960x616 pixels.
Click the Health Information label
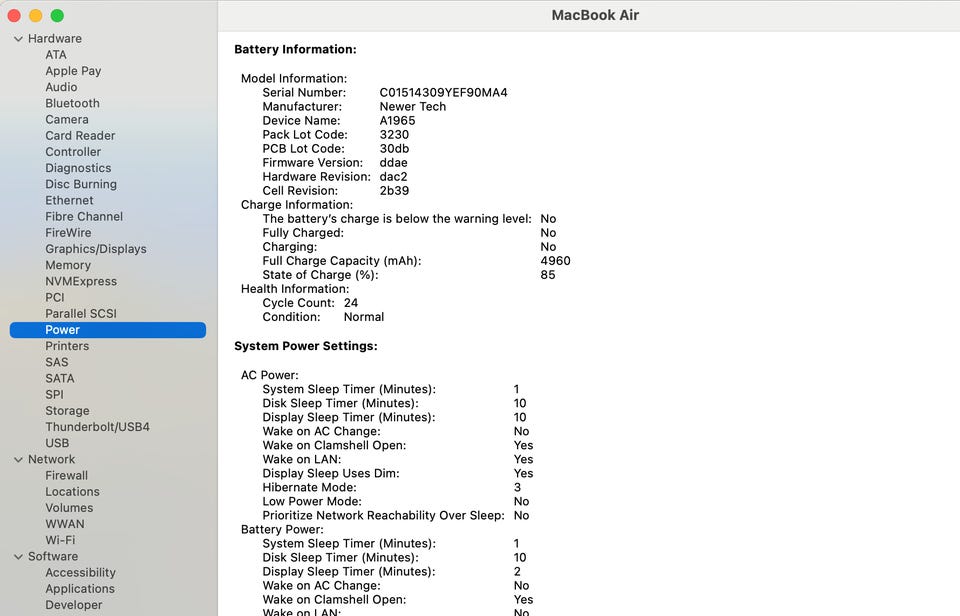pos(294,289)
